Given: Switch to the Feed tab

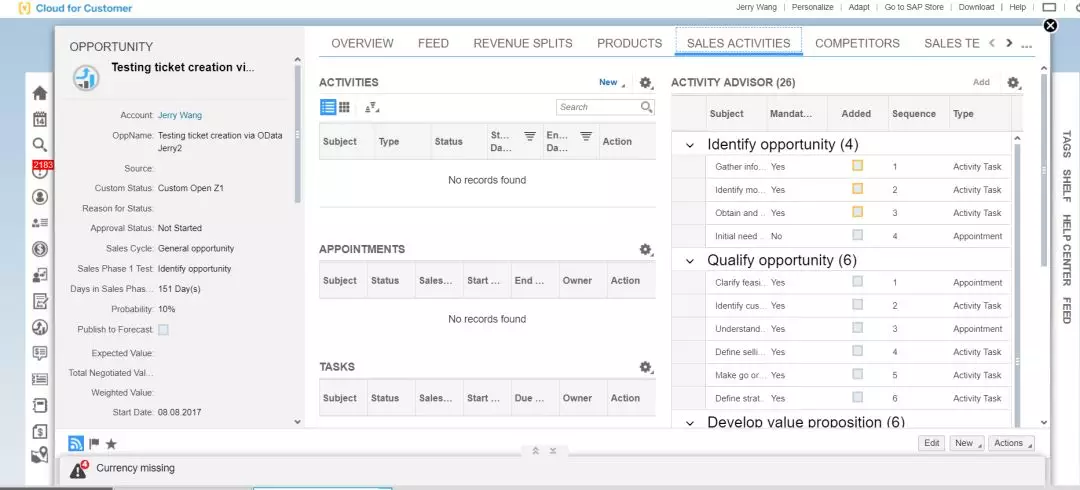Looking at the screenshot, I should pos(433,43).
